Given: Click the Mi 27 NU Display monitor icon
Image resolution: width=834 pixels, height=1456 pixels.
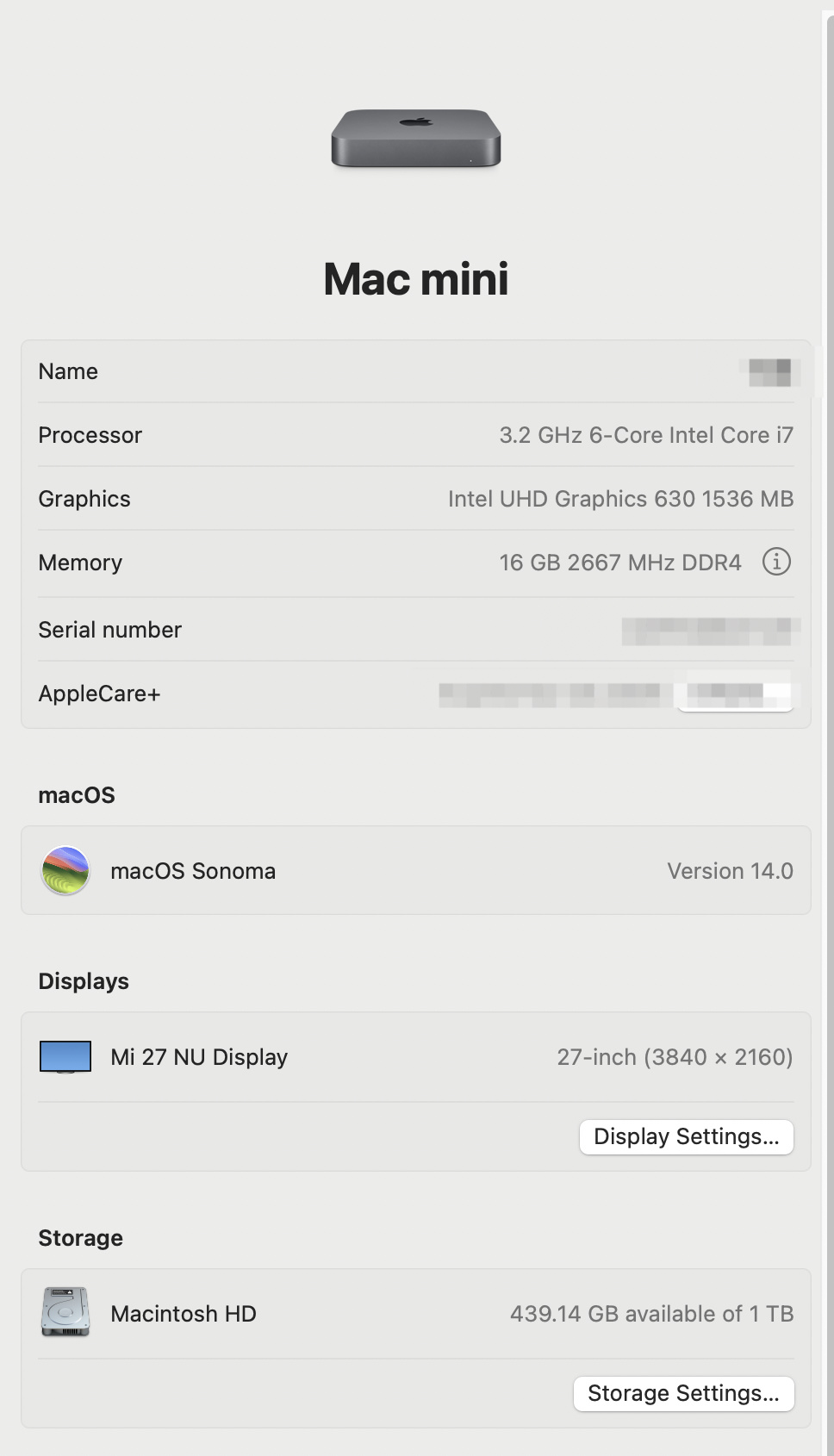Looking at the screenshot, I should click(x=65, y=1056).
